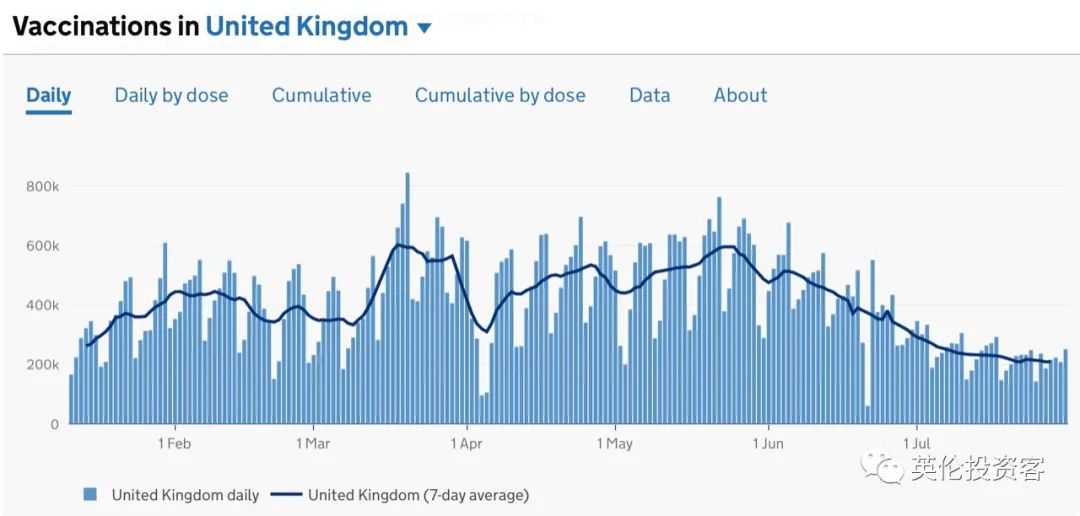Toggle the United Kingdom daily legend label
This screenshot has height=516, width=1080.
coord(185,495)
